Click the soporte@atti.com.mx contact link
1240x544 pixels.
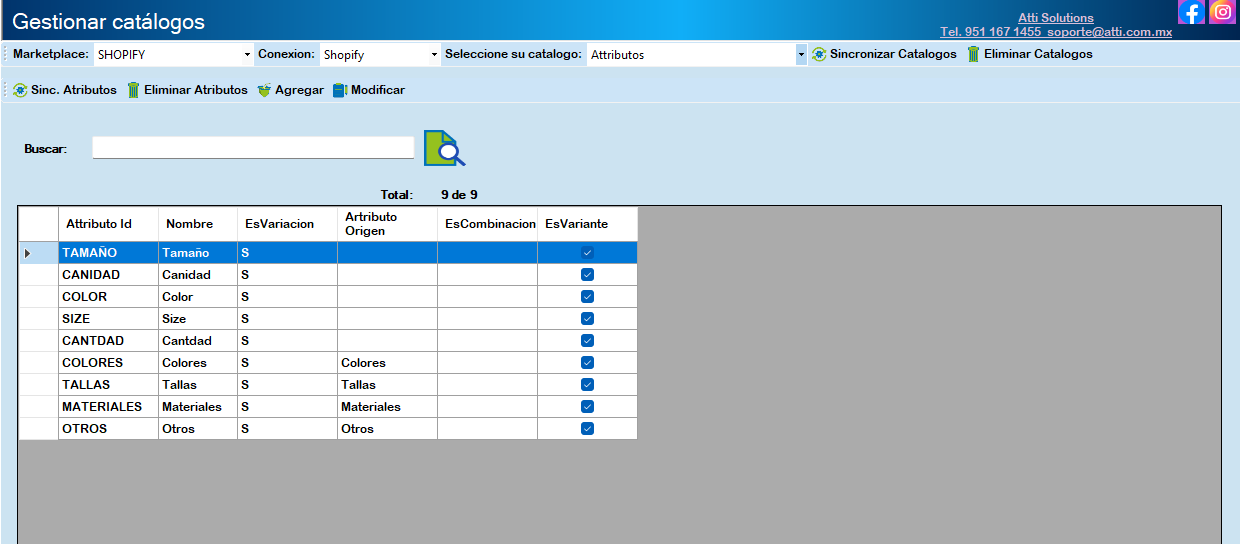pyautogui.click(x=1109, y=32)
